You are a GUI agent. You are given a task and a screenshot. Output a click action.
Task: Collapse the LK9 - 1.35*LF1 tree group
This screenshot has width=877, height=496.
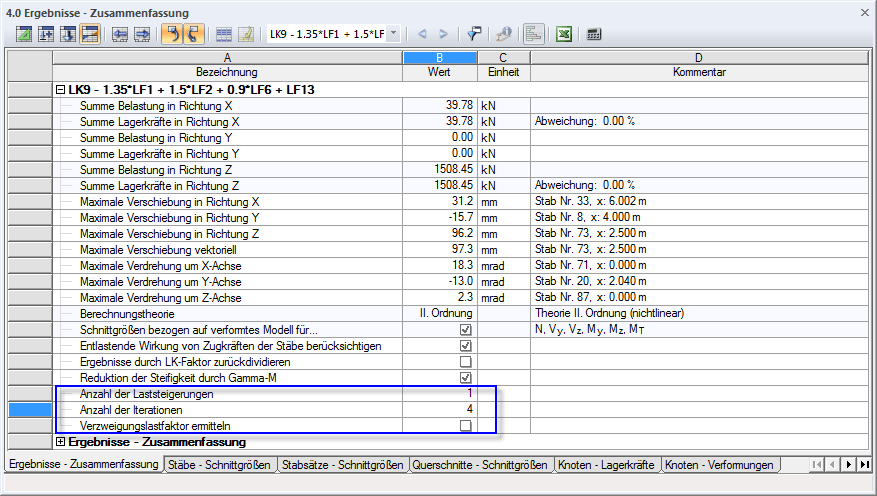[x=60, y=89]
